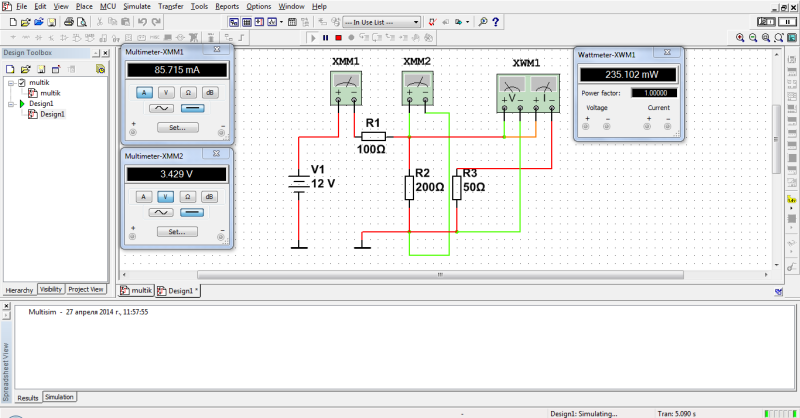800x418 pixels.
Task: Switch to the multik schematic tab
Action: [136, 290]
